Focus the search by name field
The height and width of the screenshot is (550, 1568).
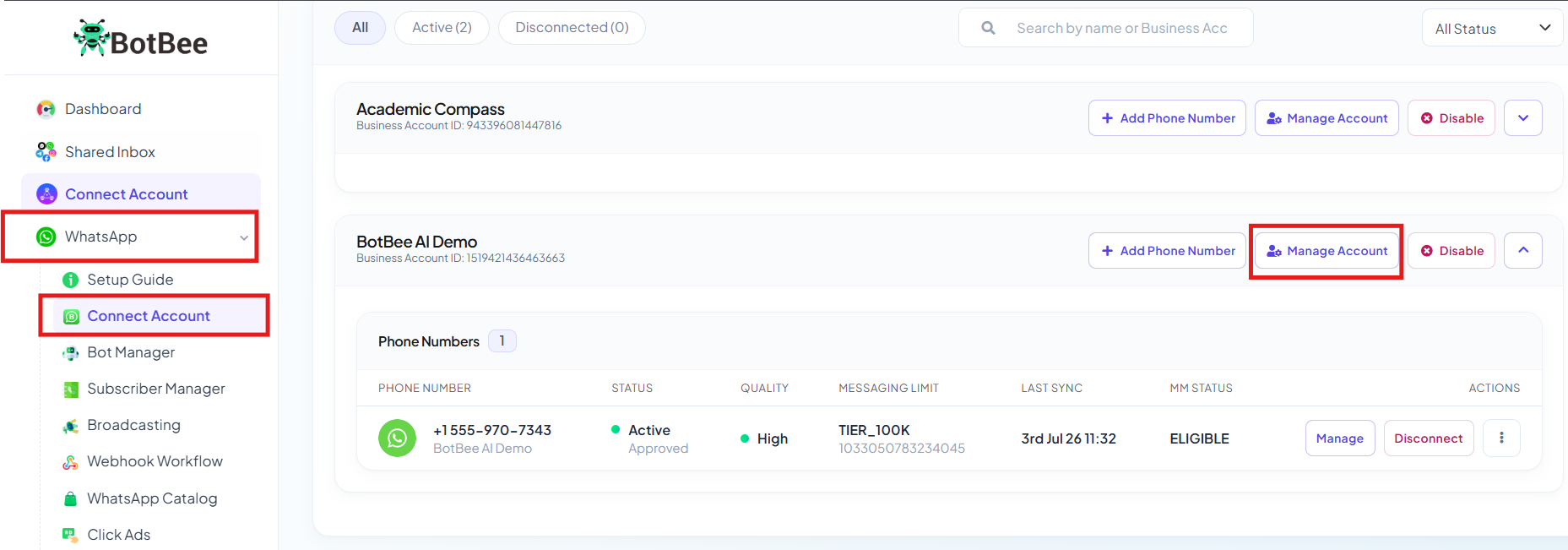click(1106, 28)
